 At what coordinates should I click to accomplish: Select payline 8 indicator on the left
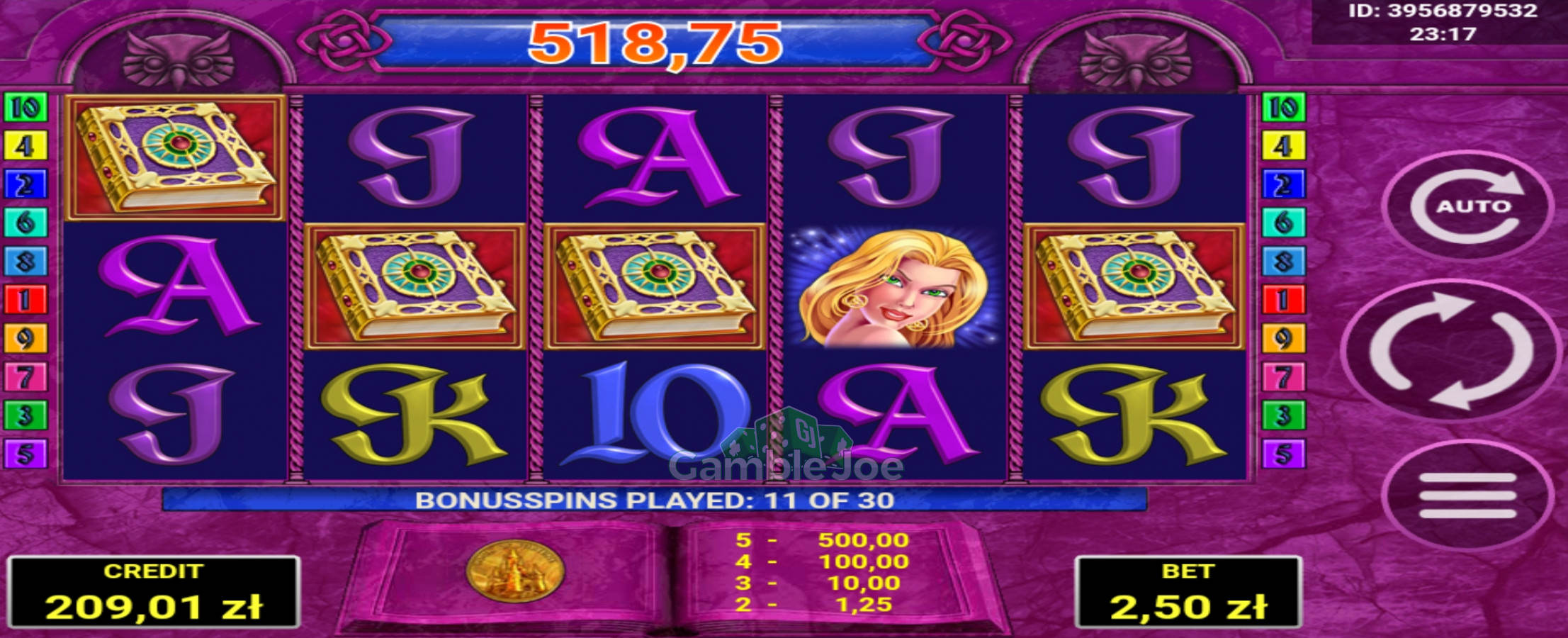(26, 262)
